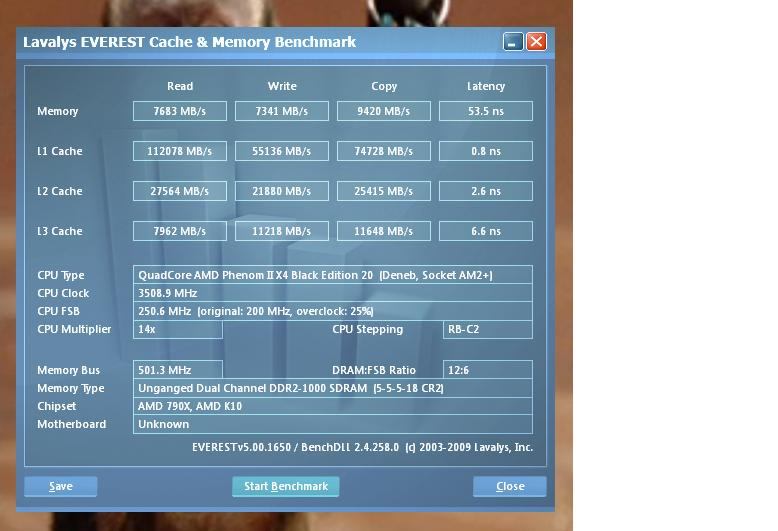Image resolution: width=778 pixels, height=531 pixels.
Task: Click L2 Cache Latency value 2.6 ns
Action: point(486,191)
